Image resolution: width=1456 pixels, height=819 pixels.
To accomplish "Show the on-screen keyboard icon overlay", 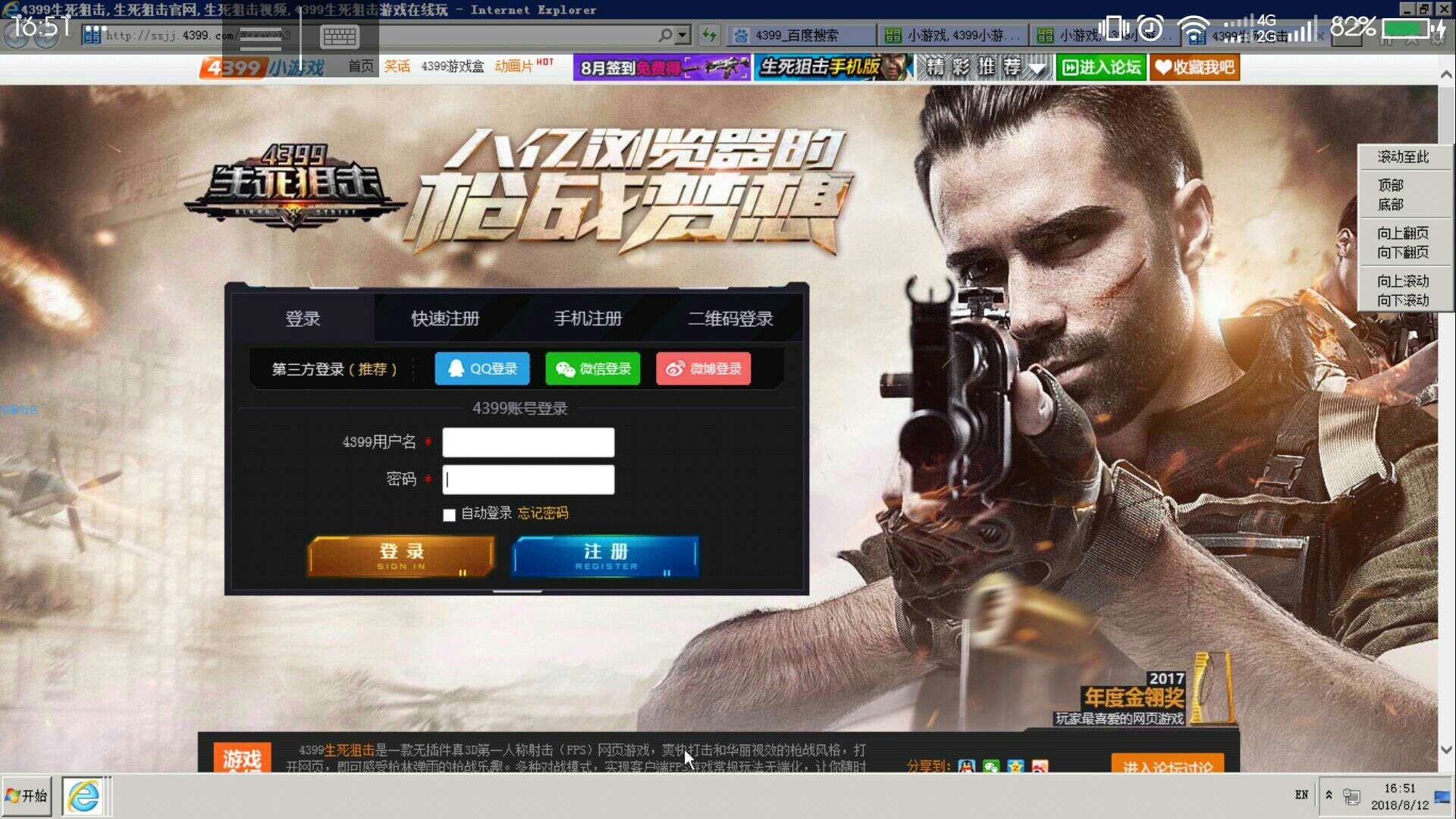I will [x=339, y=36].
